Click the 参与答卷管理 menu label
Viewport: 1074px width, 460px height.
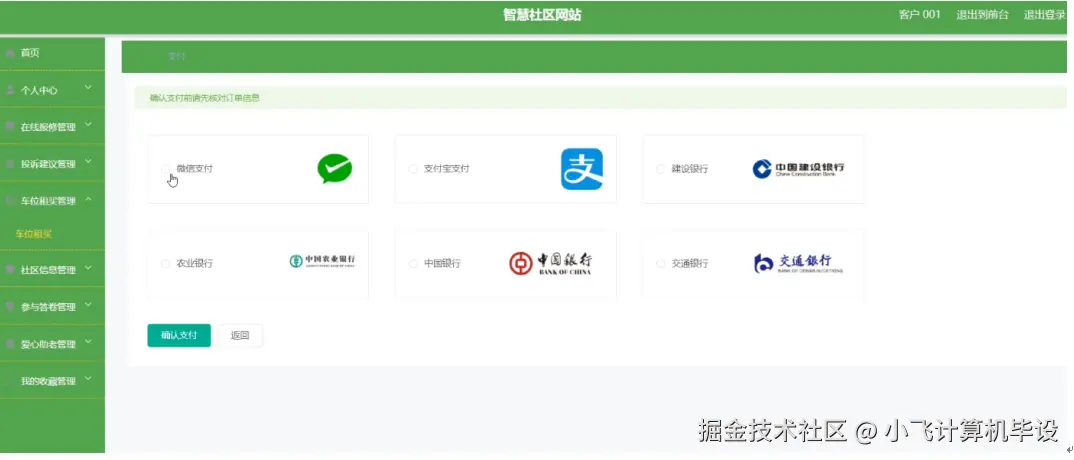[48, 307]
